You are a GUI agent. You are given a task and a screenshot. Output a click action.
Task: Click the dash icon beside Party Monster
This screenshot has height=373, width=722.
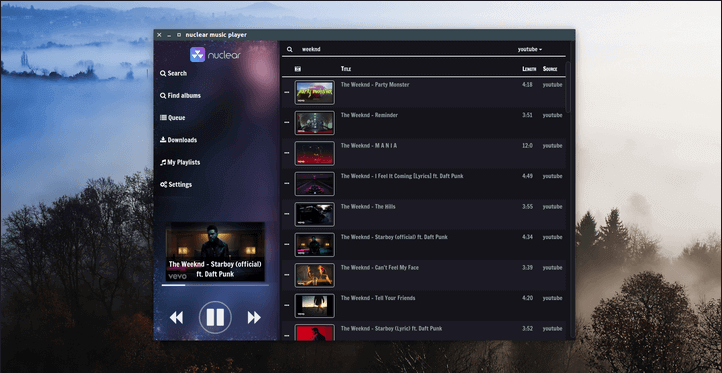click(x=287, y=92)
